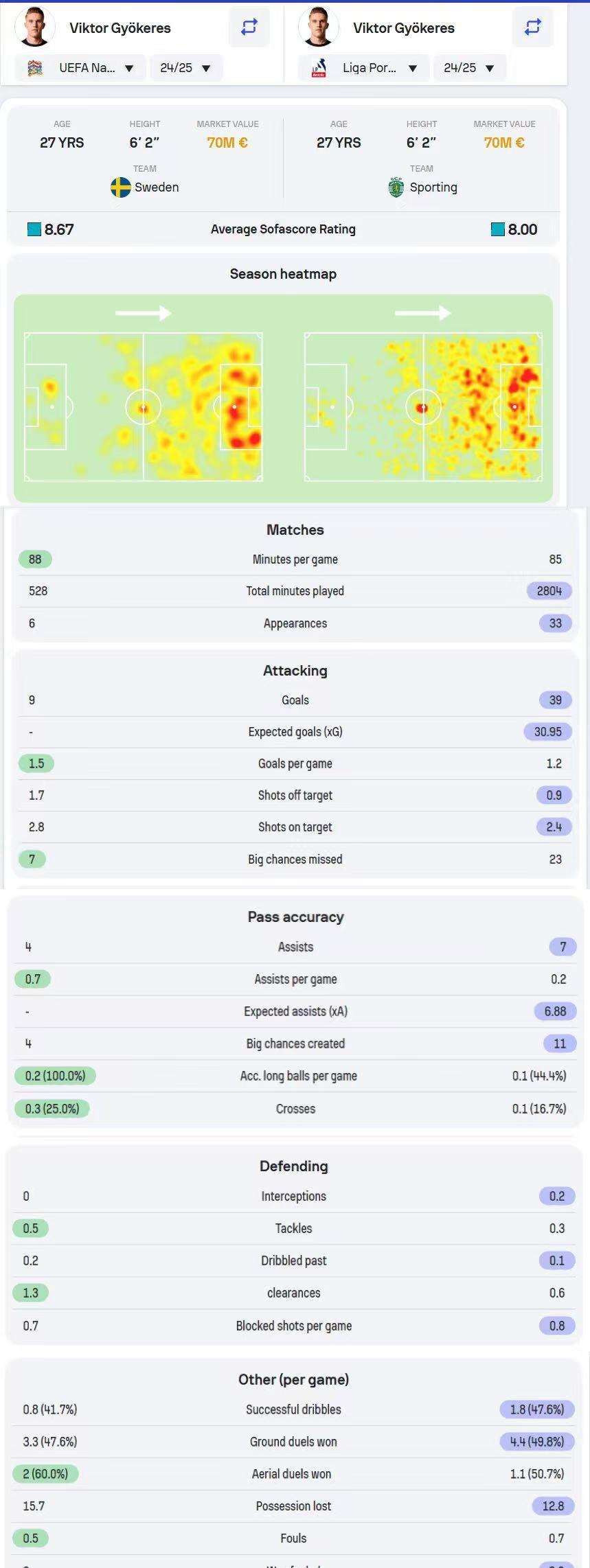Click the Sporting club crest icon
The height and width of the screenshot is (1568, 590).
coord(396,187)
